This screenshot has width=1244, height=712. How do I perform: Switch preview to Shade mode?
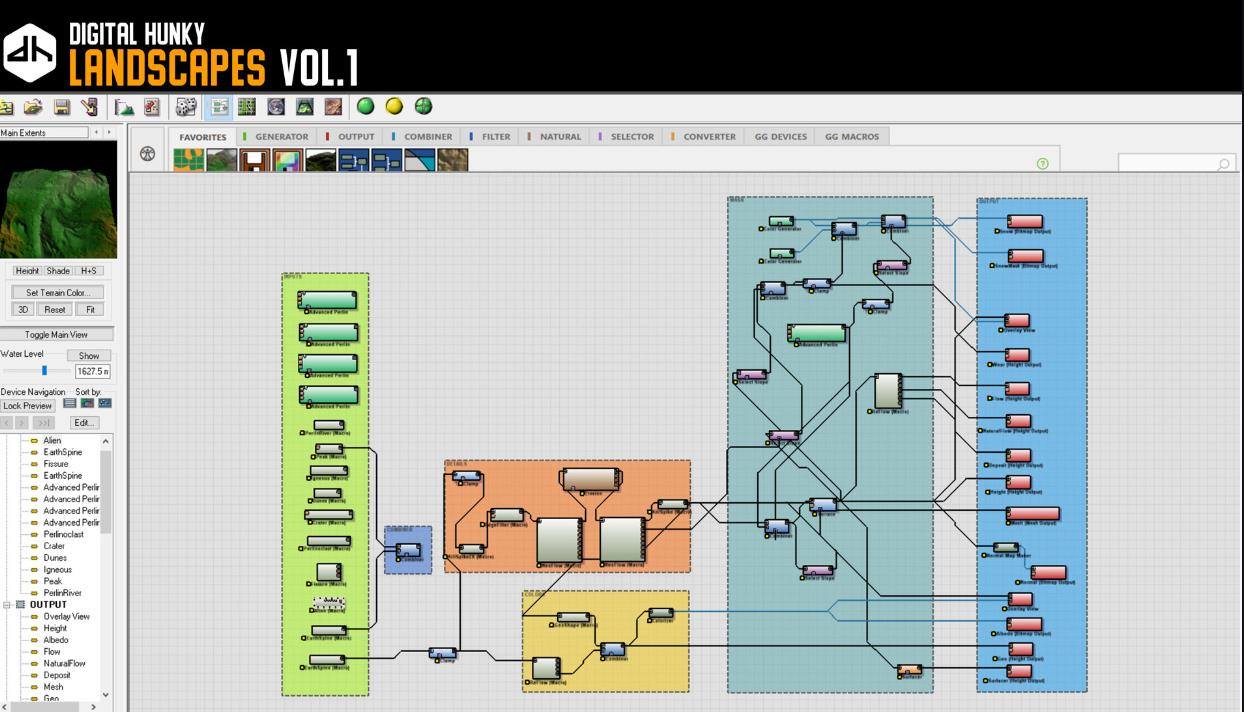pos(58,271)
